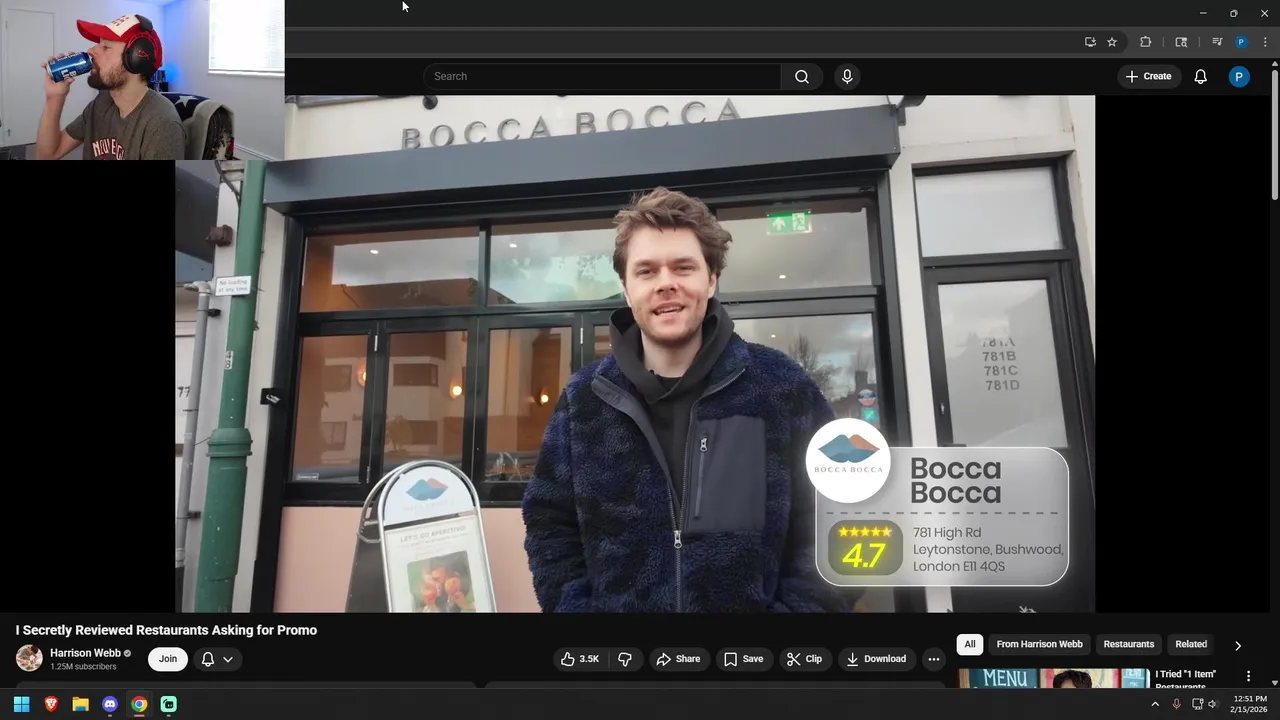
Task: Clip the video with scissors button
Action: [804, 659]
